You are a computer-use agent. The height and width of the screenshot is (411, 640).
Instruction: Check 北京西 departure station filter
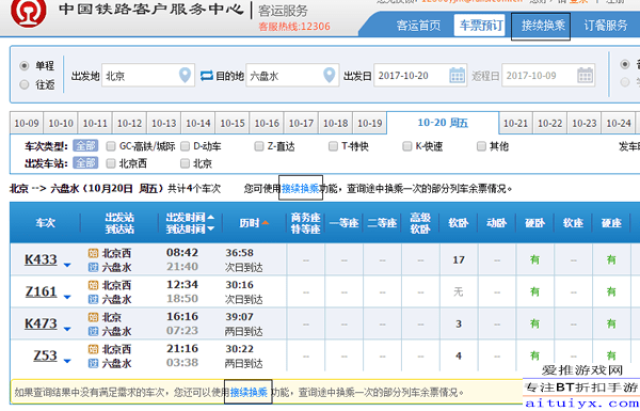(111, 164)
